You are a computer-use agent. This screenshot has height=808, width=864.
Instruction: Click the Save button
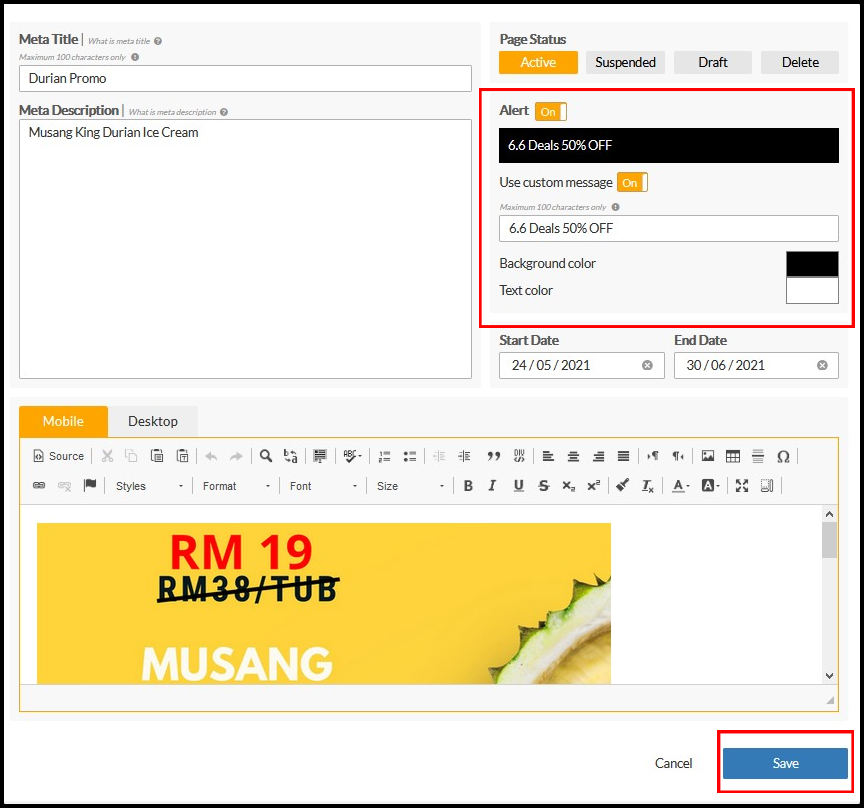(x=785, y=763)
